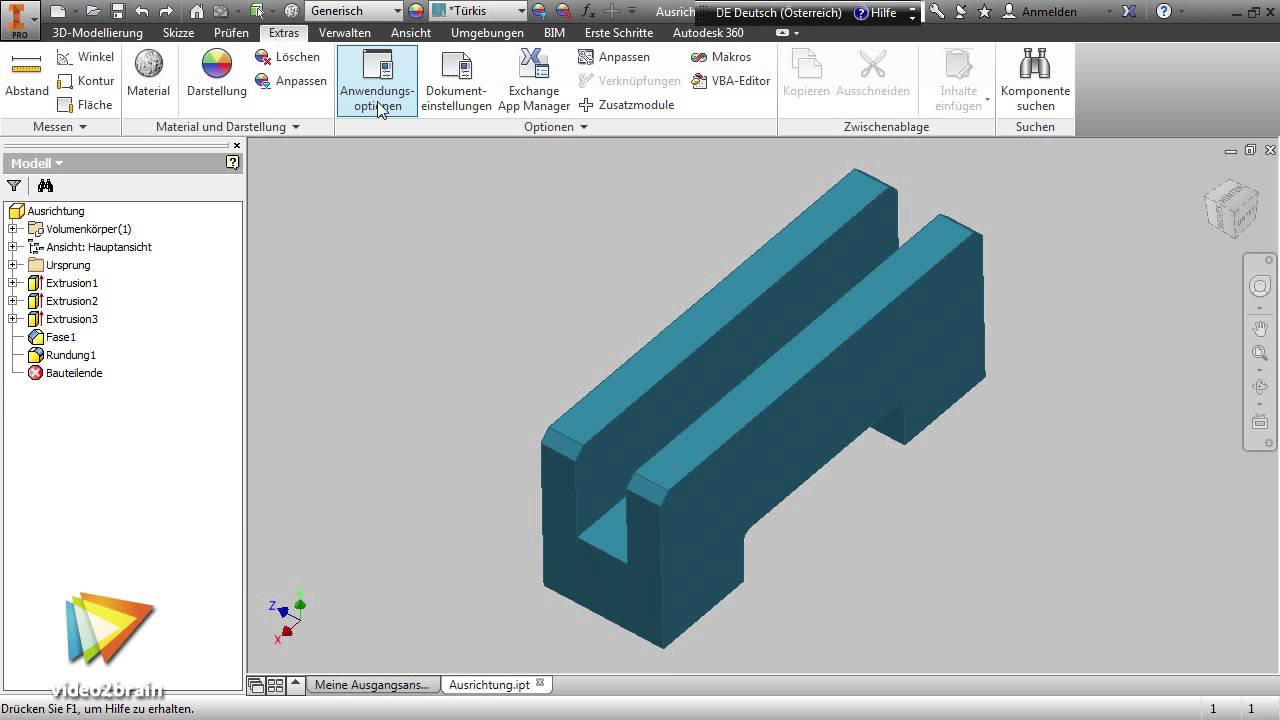
Task: Open the Generisch material dropdown
Action: tap(355, 11)
